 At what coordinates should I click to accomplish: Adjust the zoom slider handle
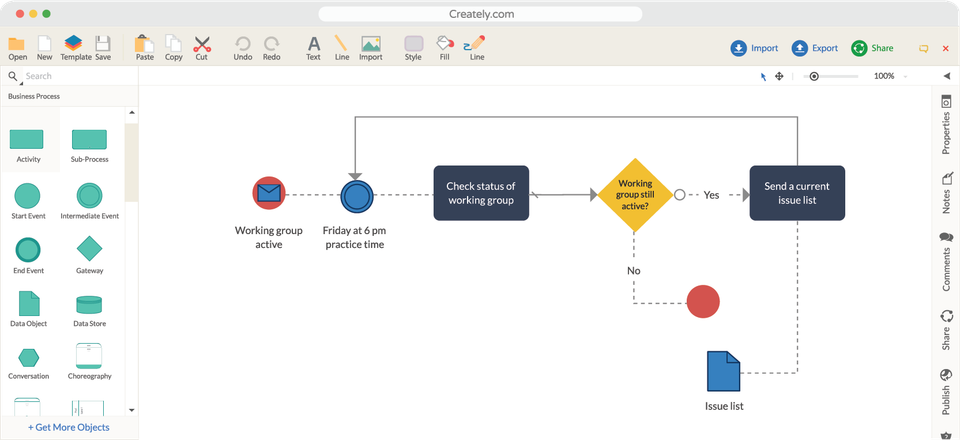814,76
